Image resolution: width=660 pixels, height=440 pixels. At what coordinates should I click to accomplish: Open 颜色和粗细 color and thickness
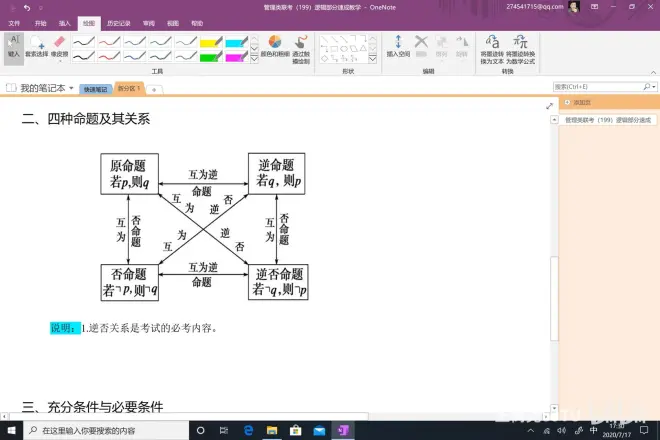[275, 47]
